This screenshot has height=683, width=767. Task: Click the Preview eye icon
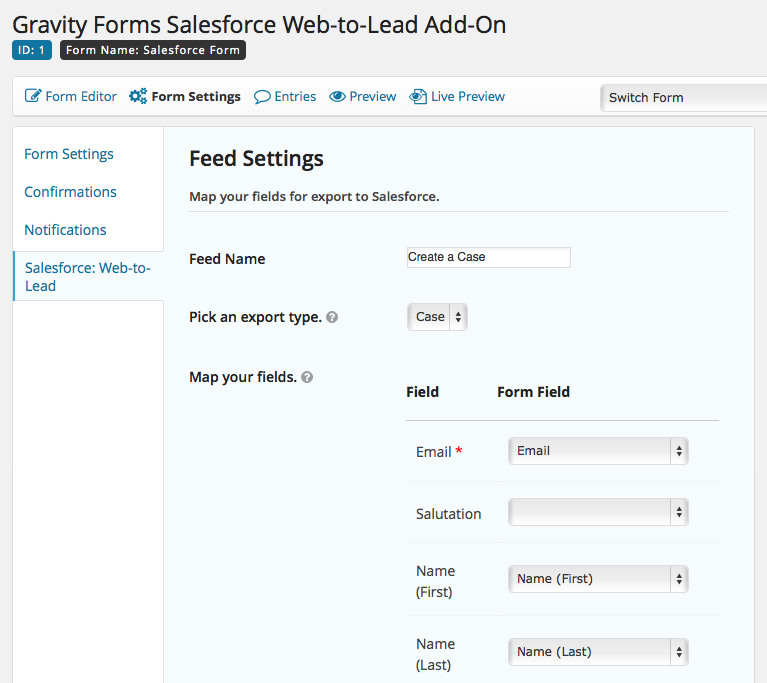(337, 97)
